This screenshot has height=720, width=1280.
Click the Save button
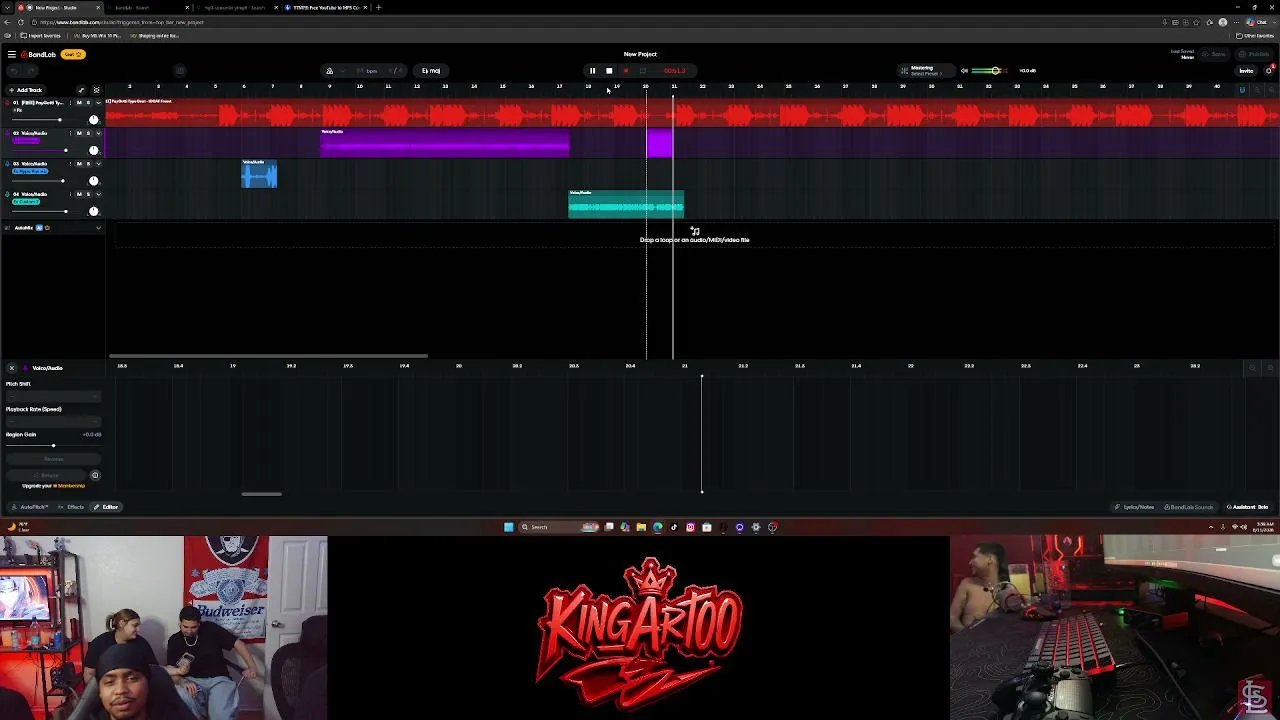tap(1216, 54)
